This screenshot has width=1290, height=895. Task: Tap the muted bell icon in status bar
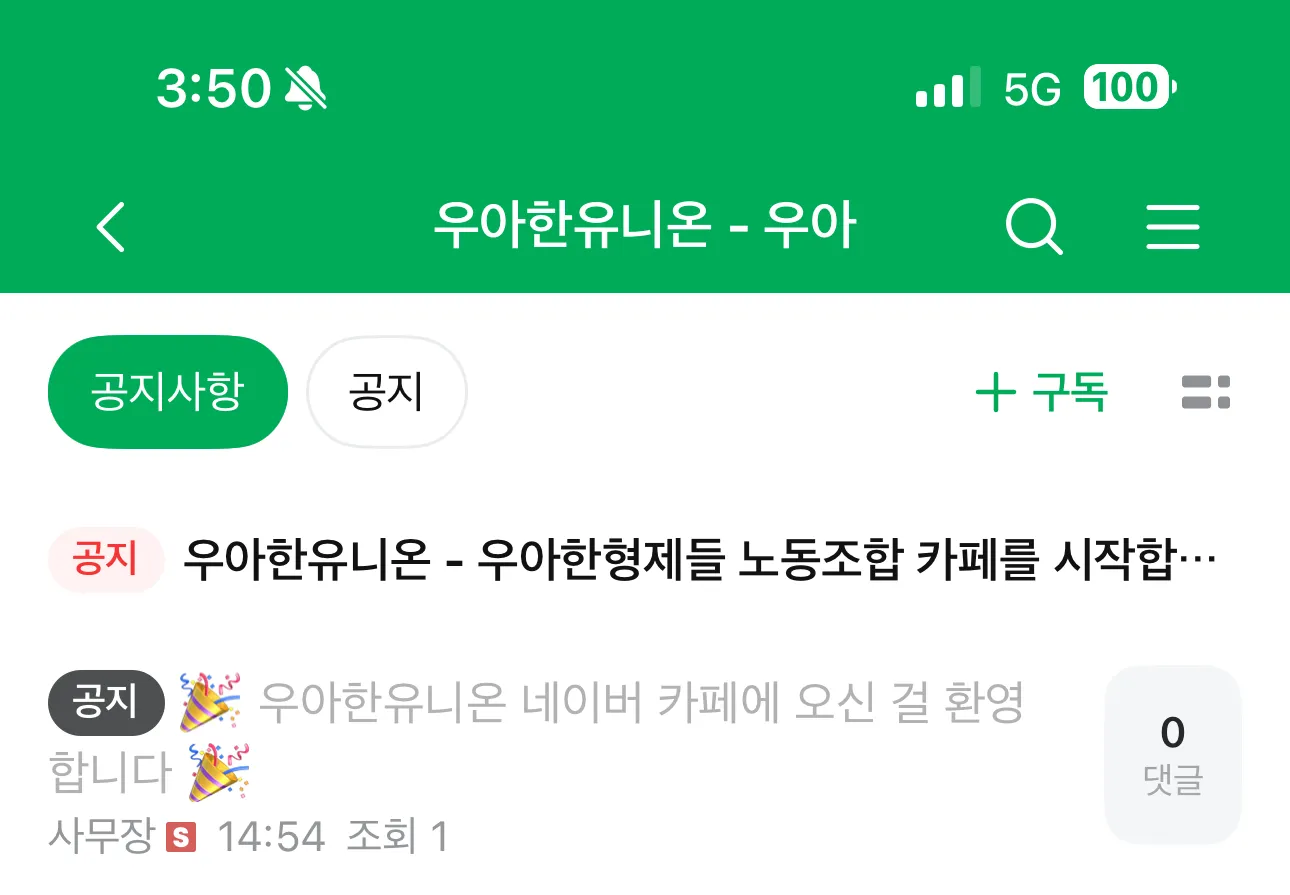306,89
